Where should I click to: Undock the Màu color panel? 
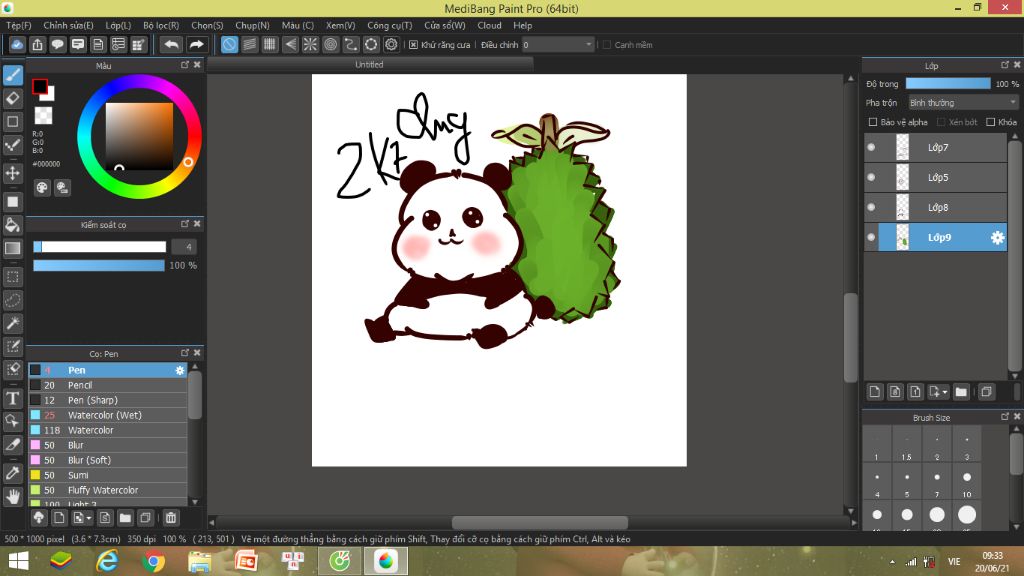click(x=185, y=65)
